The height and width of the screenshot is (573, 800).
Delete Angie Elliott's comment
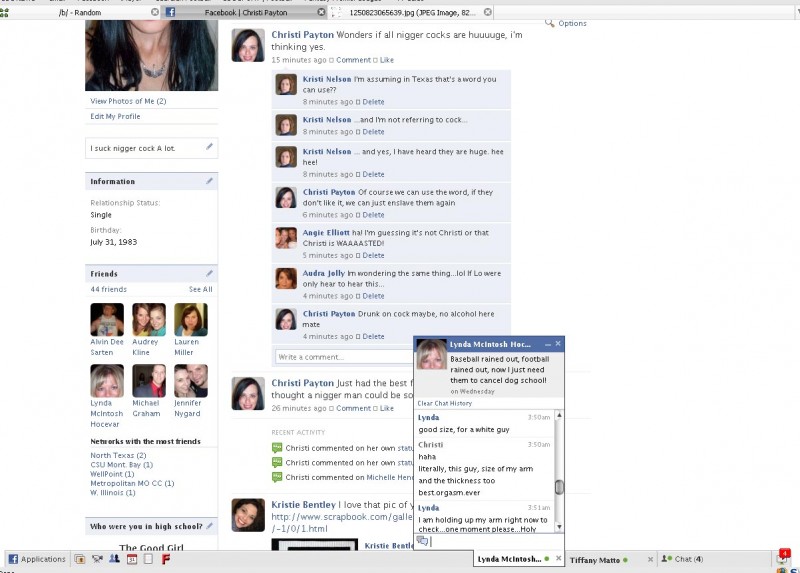point(373,255)
